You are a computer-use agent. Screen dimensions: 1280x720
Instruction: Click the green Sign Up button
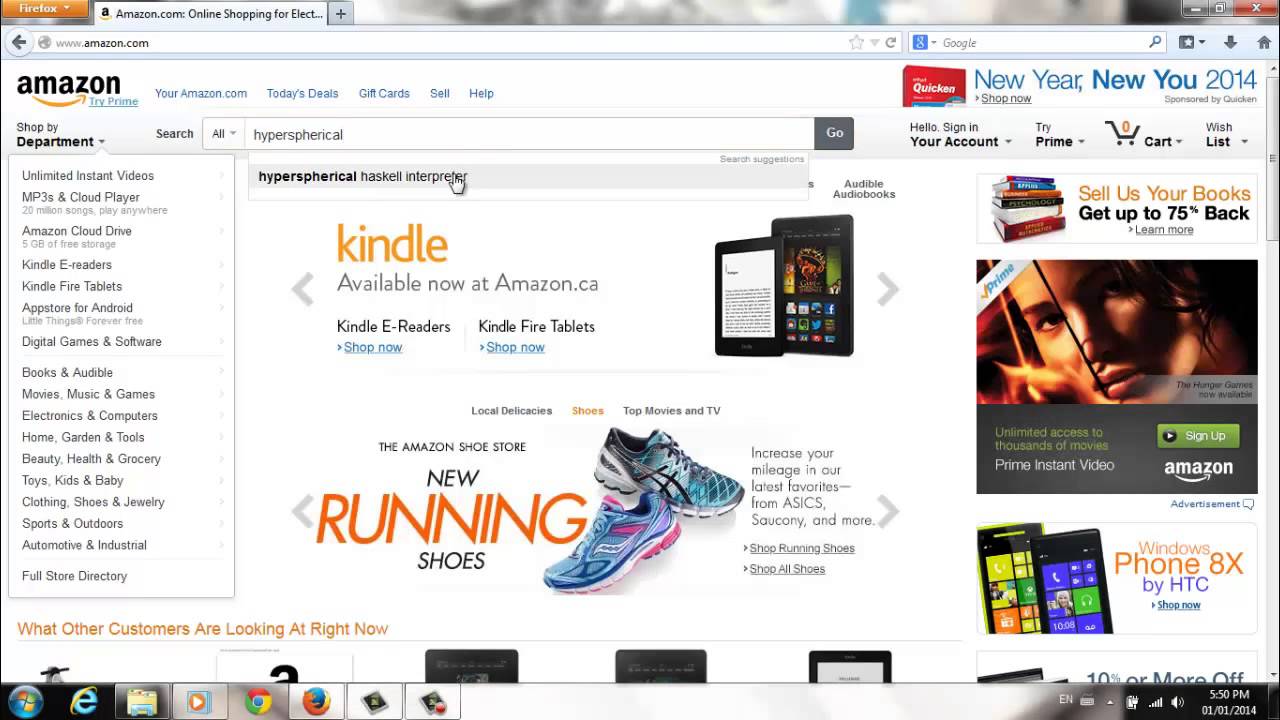pyautogui.click(x=1198, y=435)
